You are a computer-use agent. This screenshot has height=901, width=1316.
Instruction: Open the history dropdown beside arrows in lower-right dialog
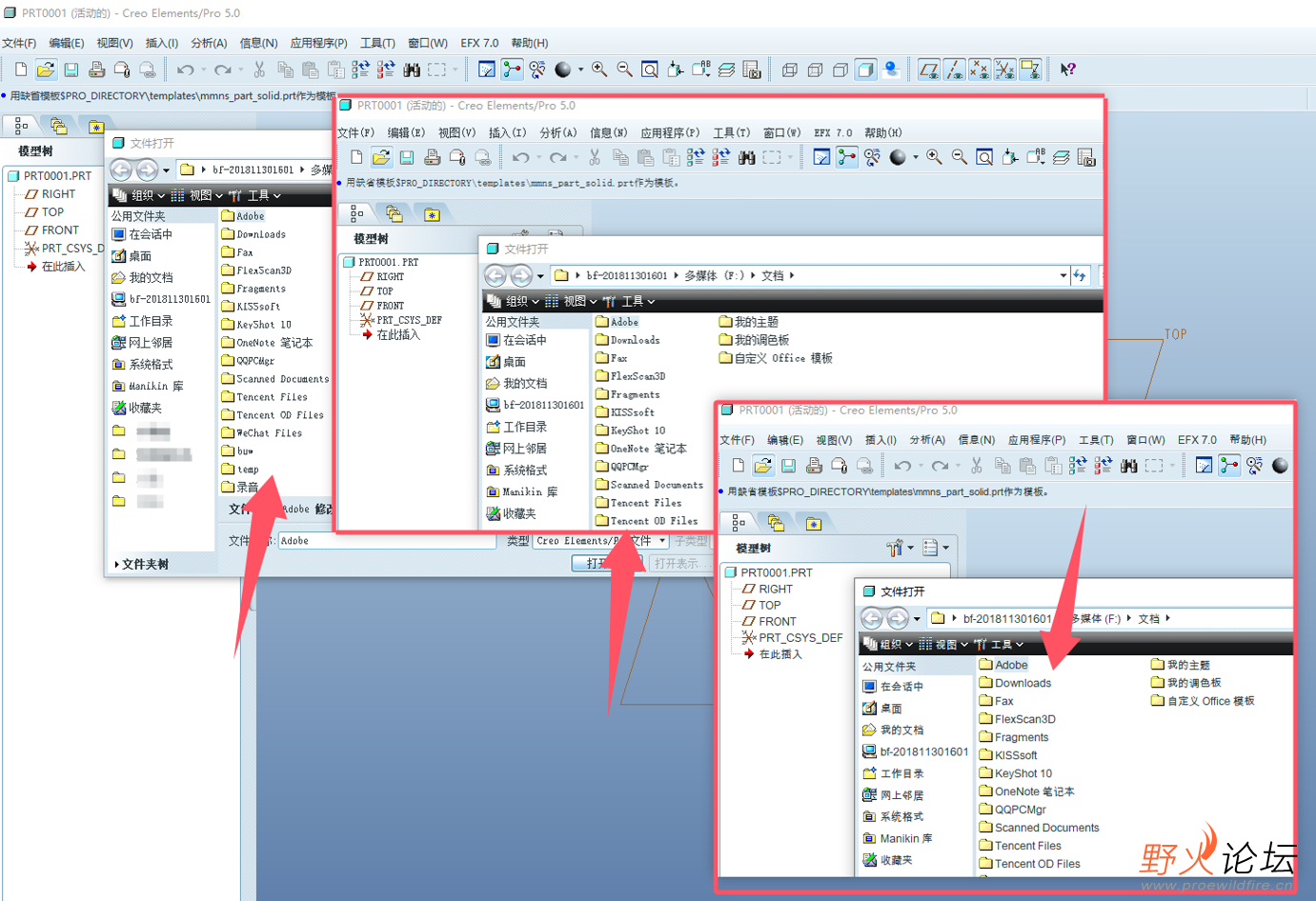[917, 619]
